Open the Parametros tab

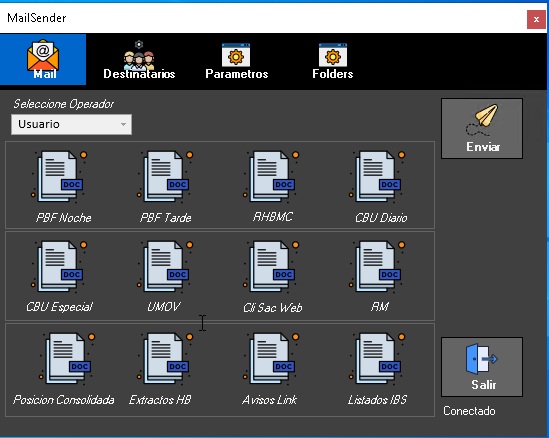236,60
